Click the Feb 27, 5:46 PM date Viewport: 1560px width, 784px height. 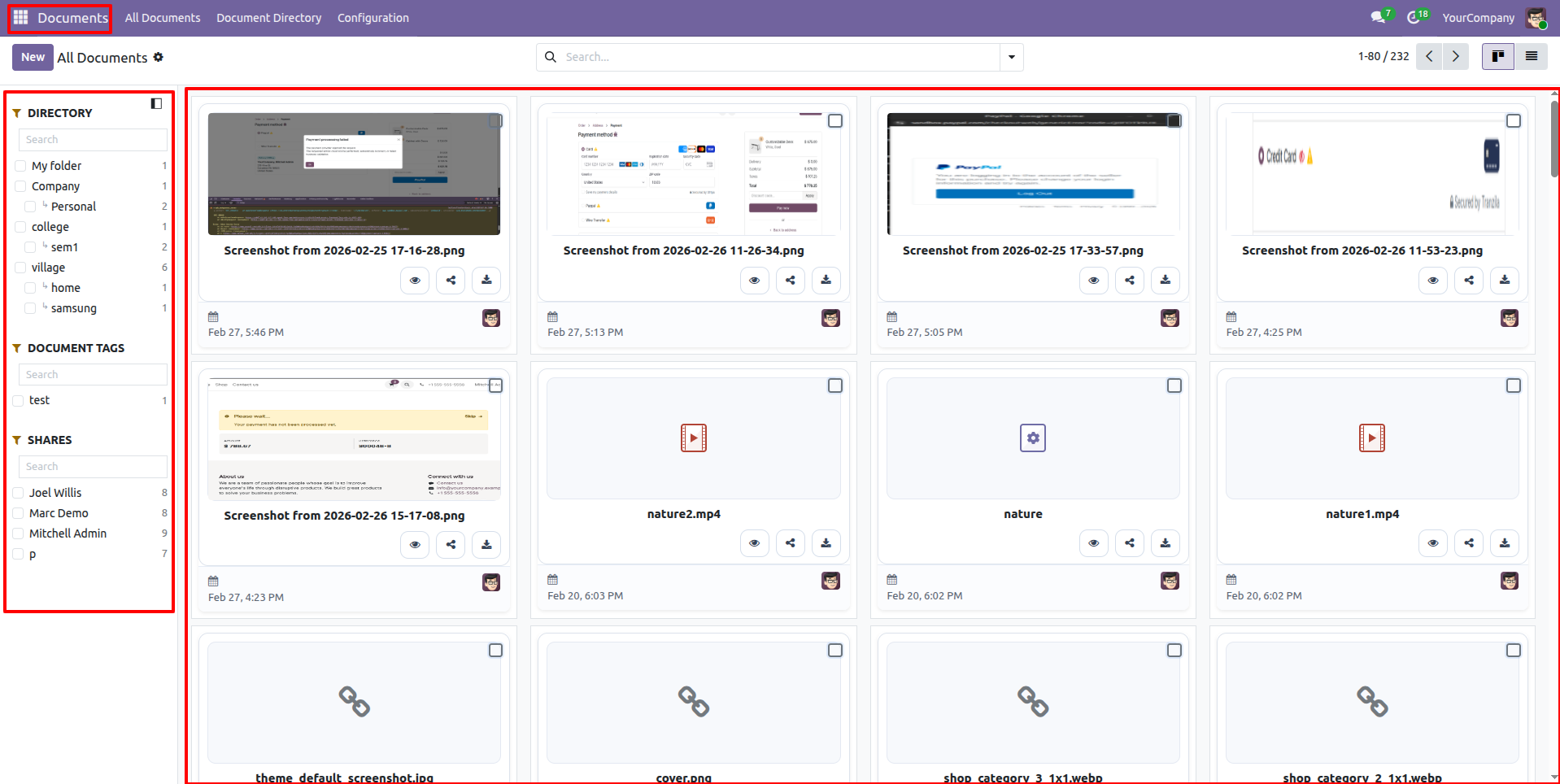246,332
